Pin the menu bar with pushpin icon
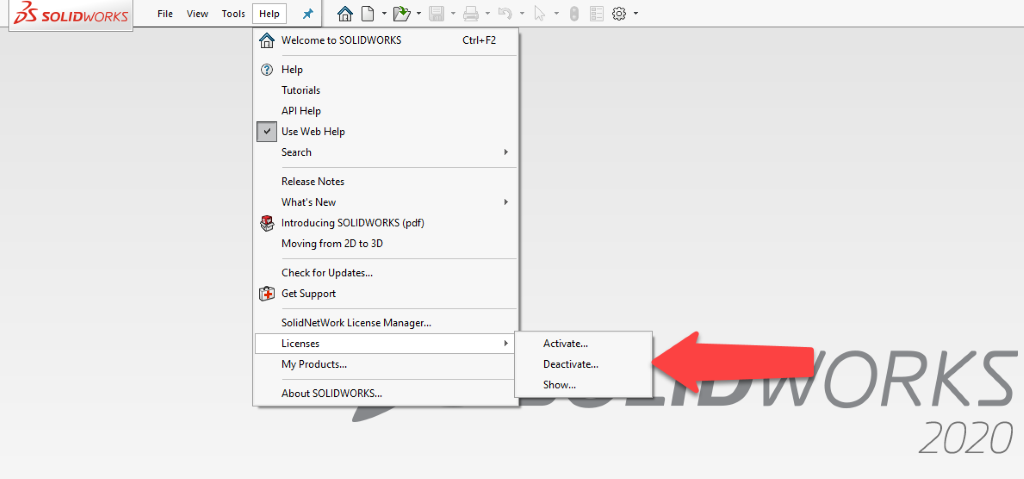The height and width of the screenshot is (479, 1024). point(307,14)
